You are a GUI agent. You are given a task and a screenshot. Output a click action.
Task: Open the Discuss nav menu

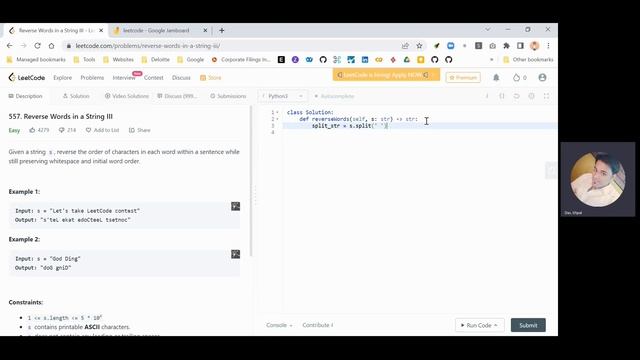(181, 78)
